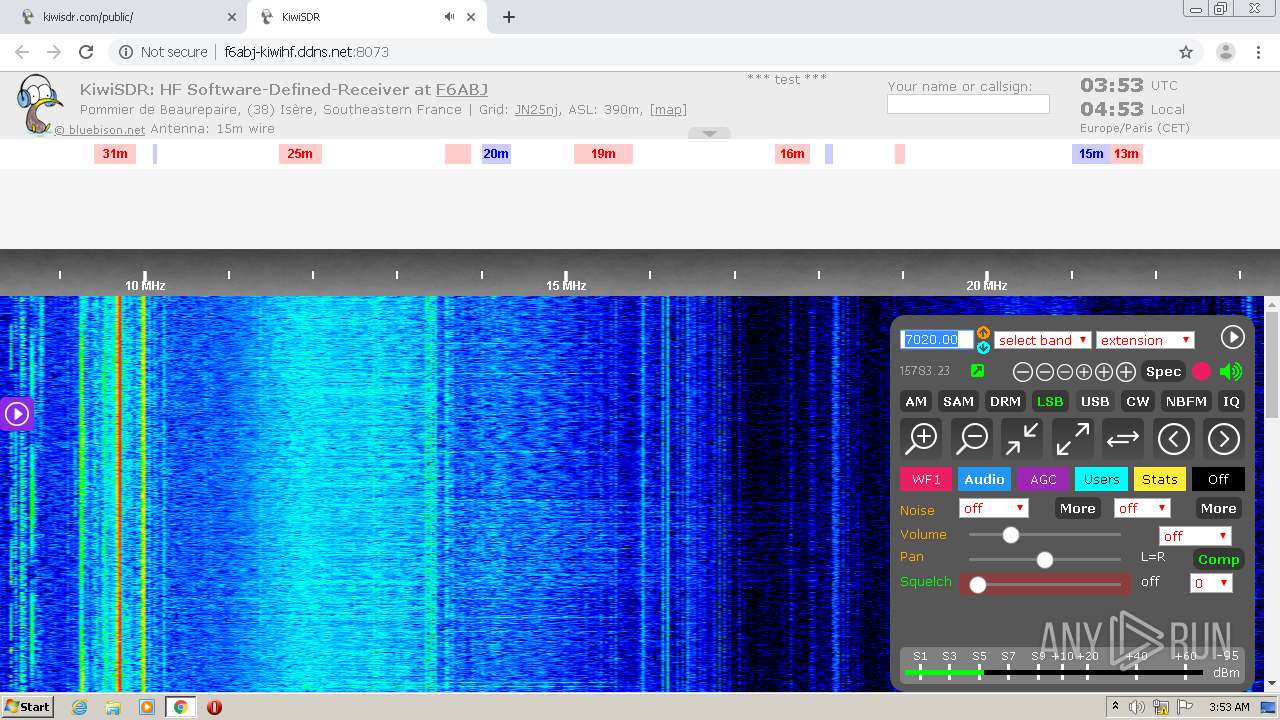Open first Noise off dropdown

(x=993, y=508)
